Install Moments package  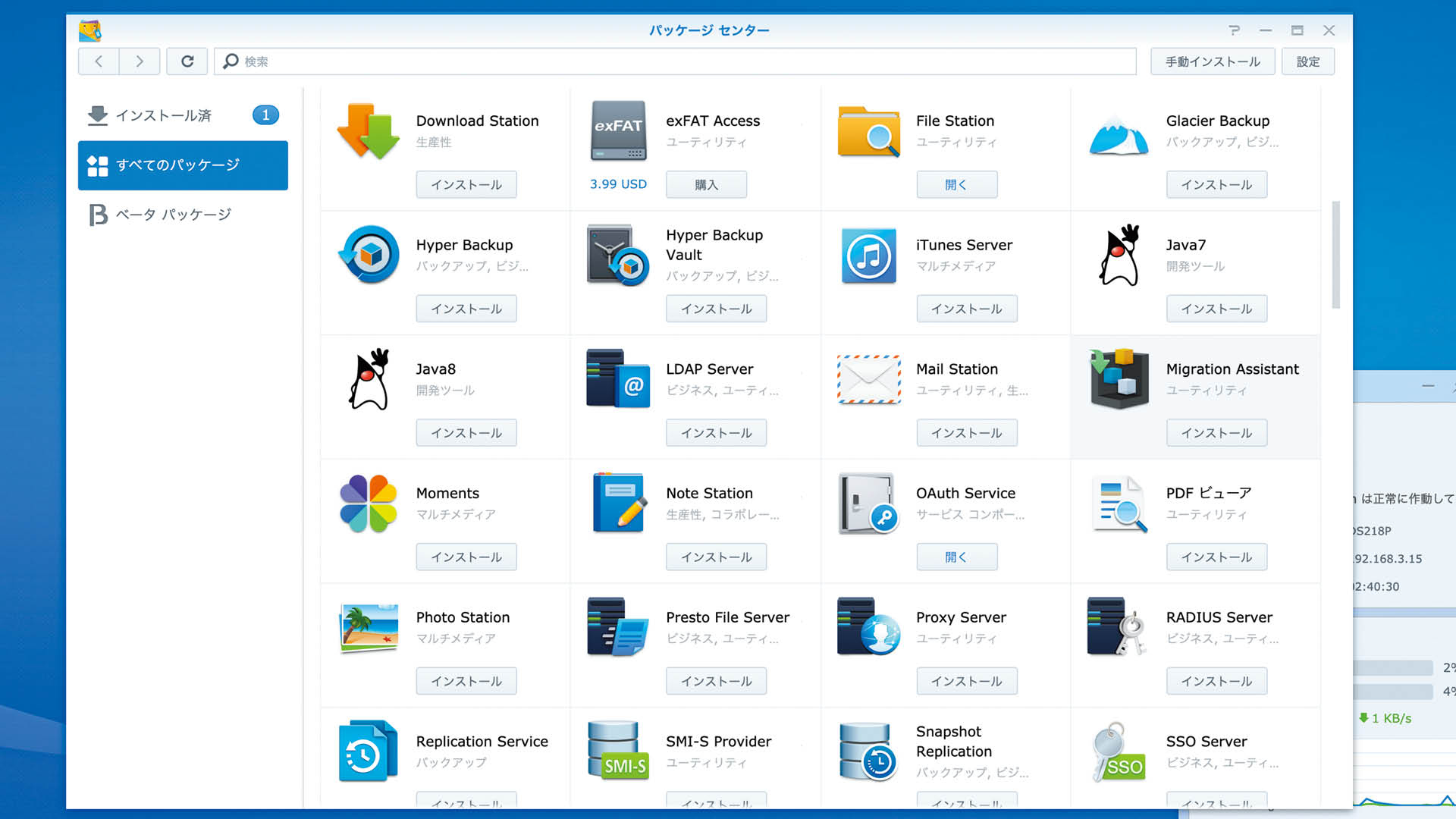pos(466,557)
